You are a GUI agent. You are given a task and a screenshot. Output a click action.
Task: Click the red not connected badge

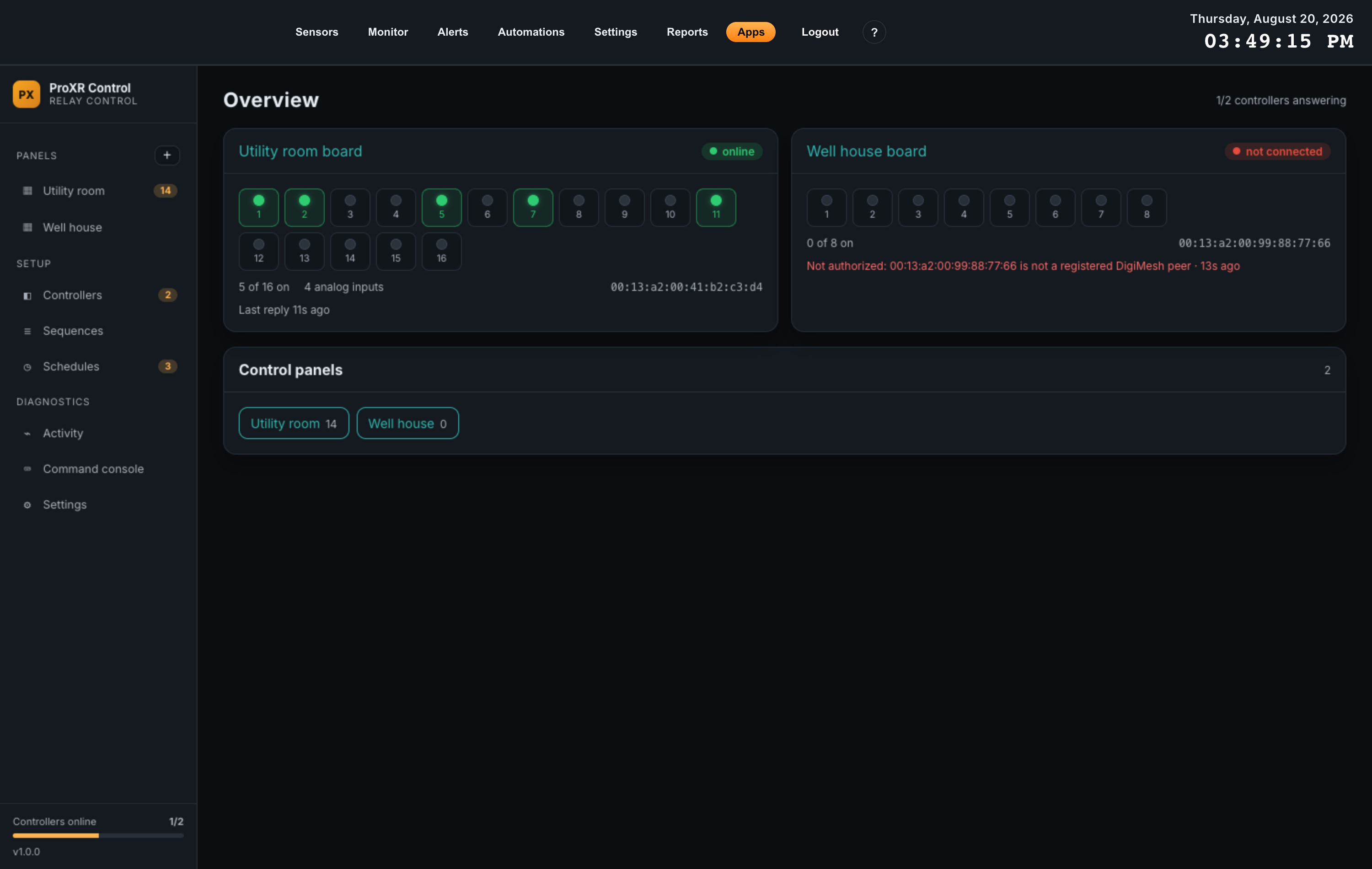1277,151
